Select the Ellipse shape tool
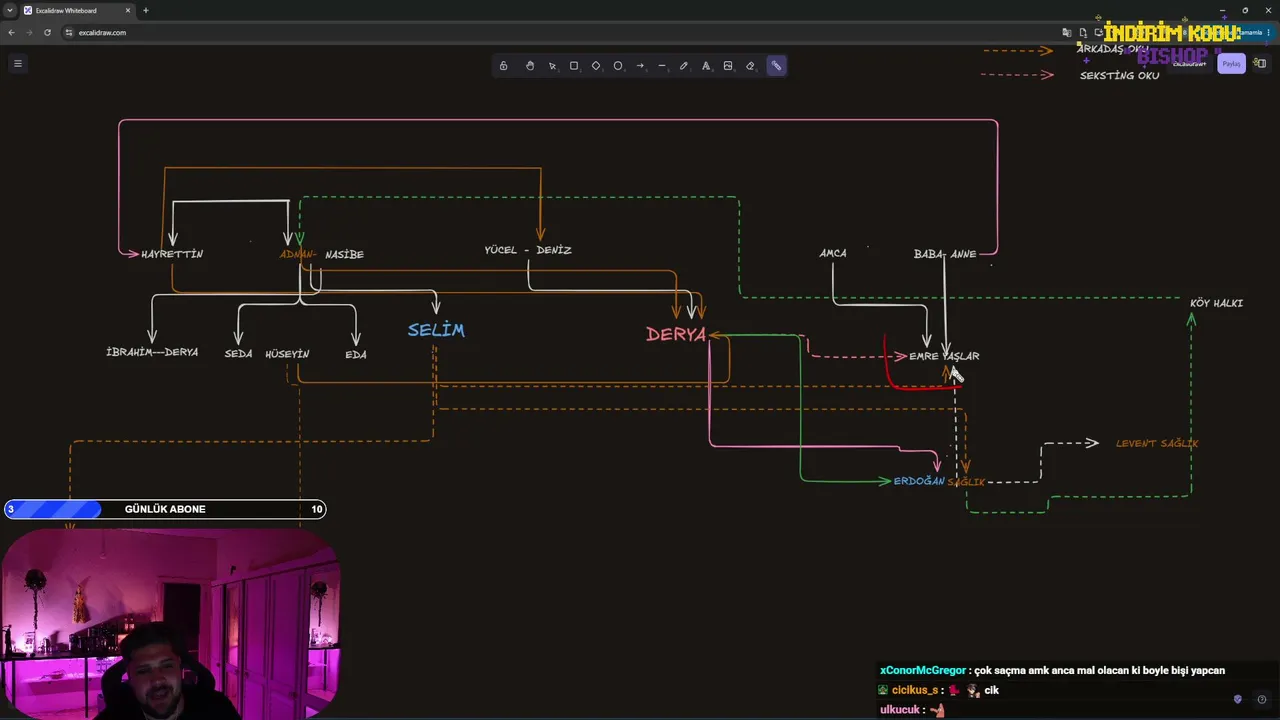The image size is (1280, 720). 618,66
